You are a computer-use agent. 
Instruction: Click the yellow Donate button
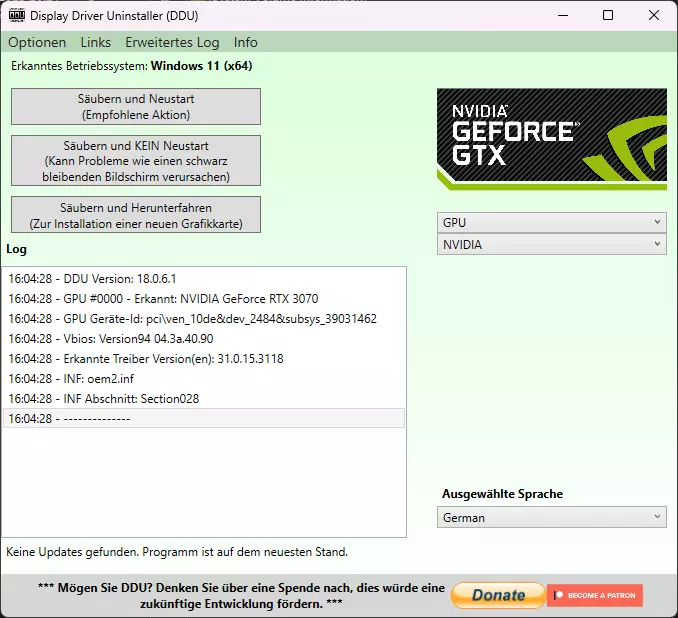tap(498, 595)
